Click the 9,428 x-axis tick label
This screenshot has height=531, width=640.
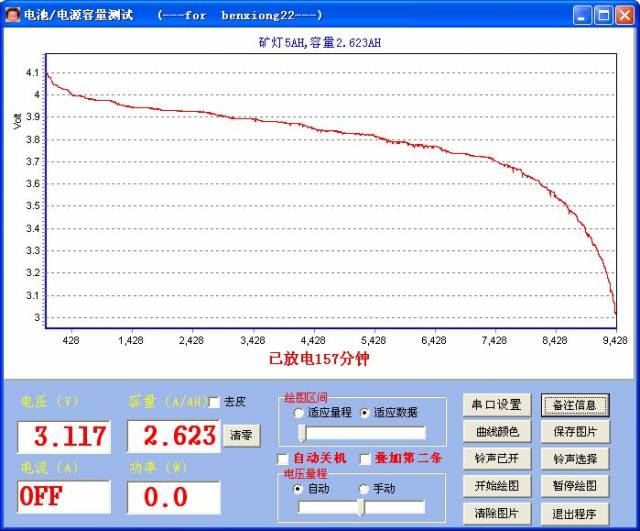pyautogui.click(x=615, y=340)
